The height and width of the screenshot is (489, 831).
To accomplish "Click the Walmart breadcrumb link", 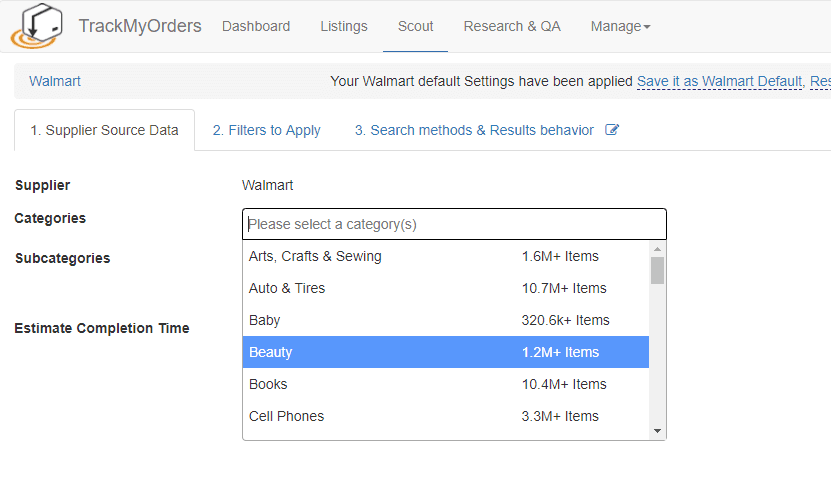I will pyautogui.click(x=55, y=81).
